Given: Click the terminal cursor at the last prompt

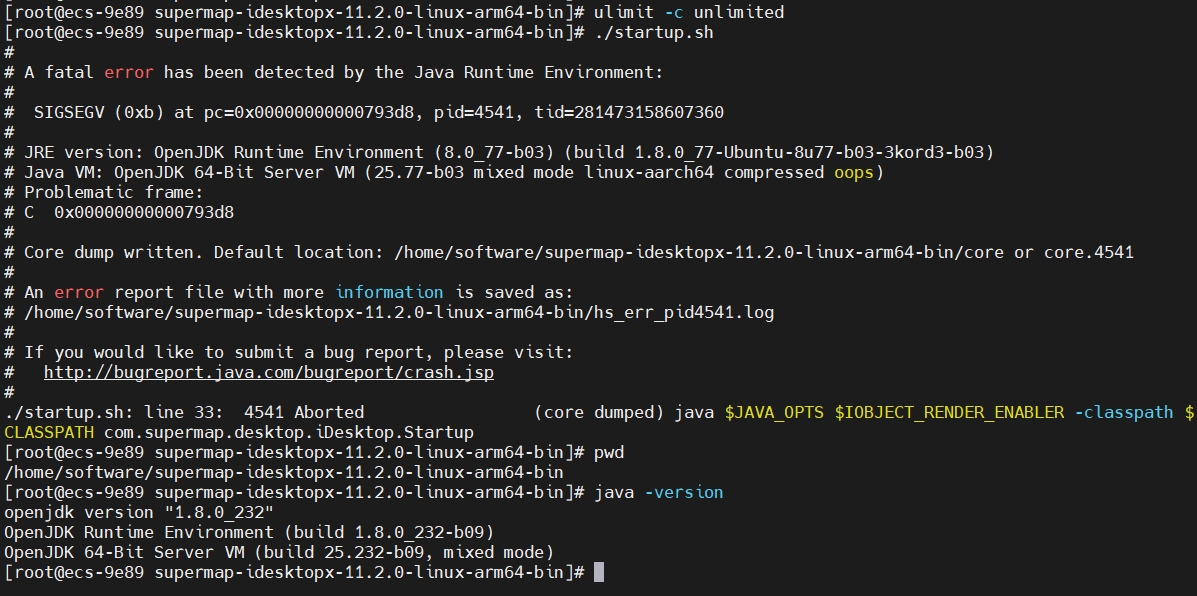Looking at the screenshot, I should point(598,572).
